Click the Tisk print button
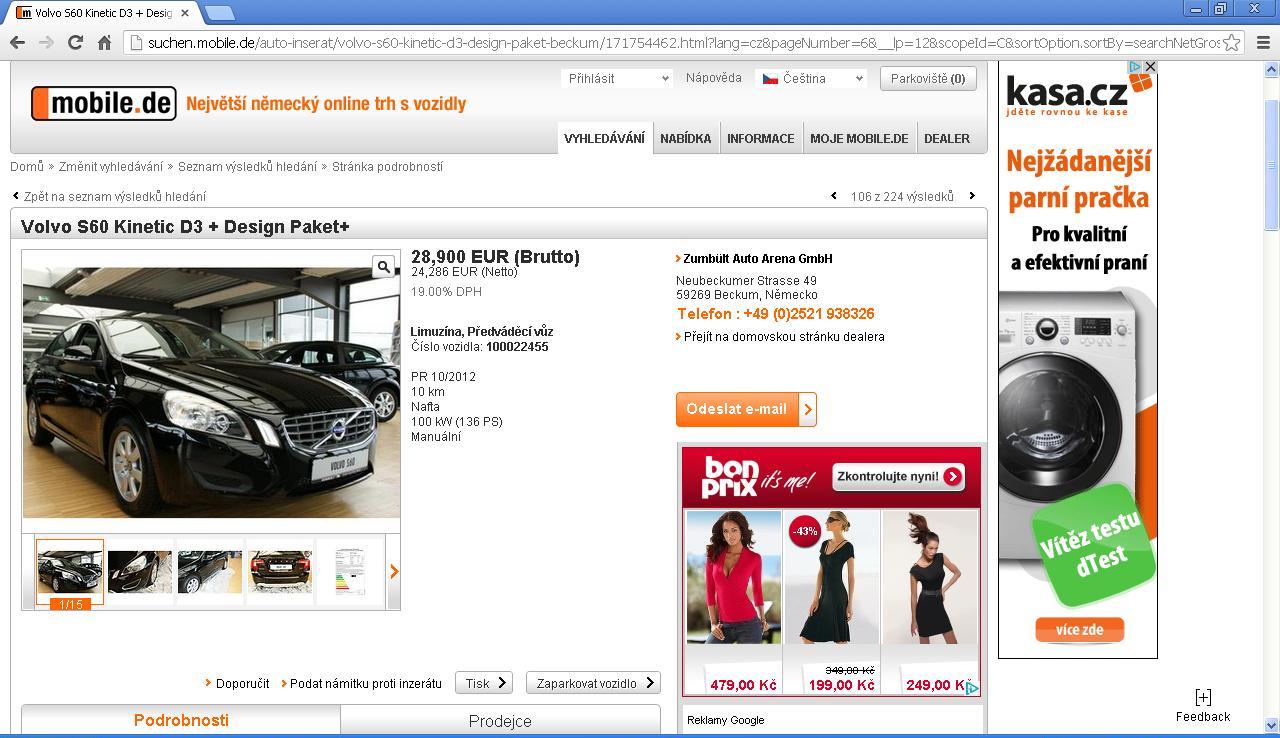The height and width of the screenshot is (738, 1280). [x=484, y=683]
